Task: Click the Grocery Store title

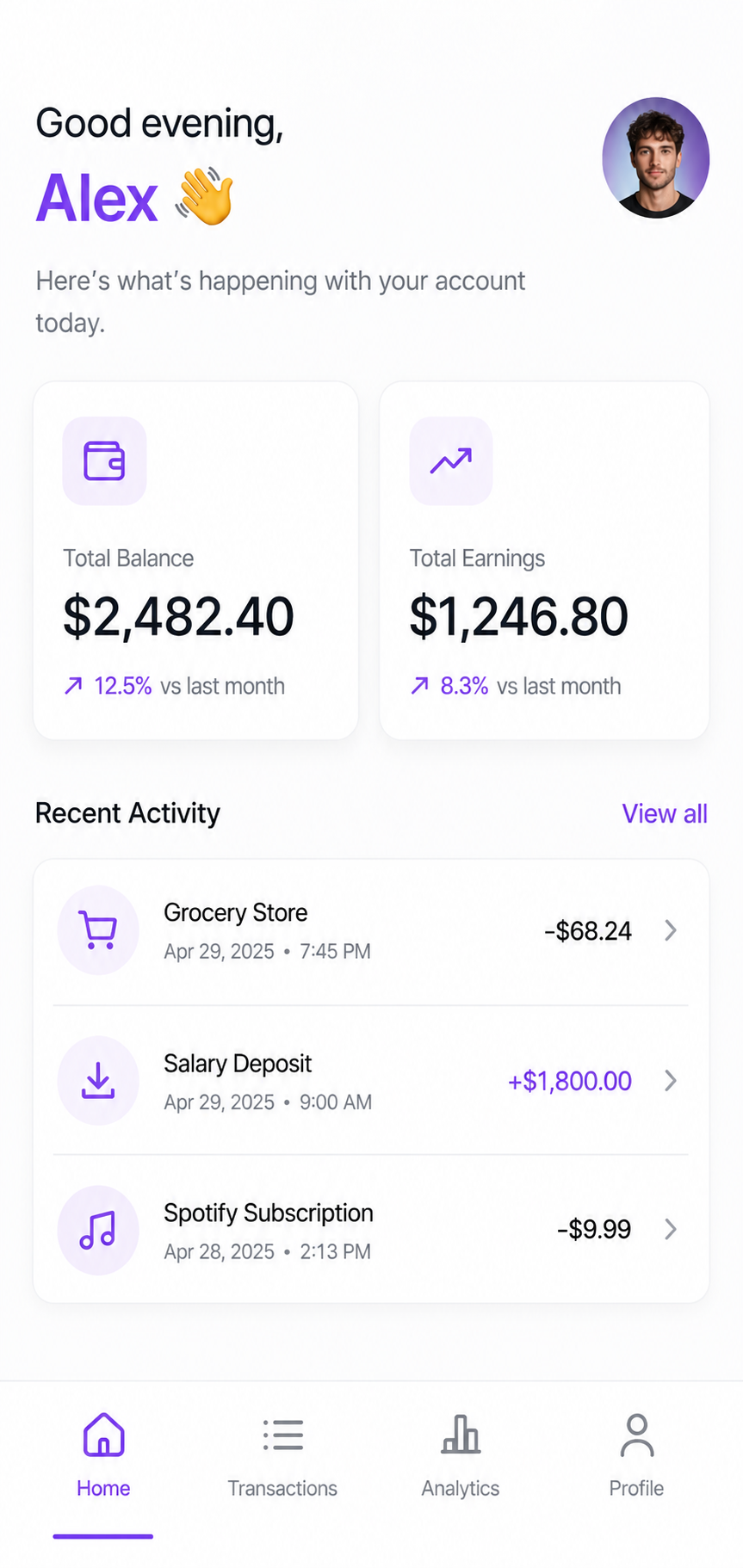Action: click(236, 912)
